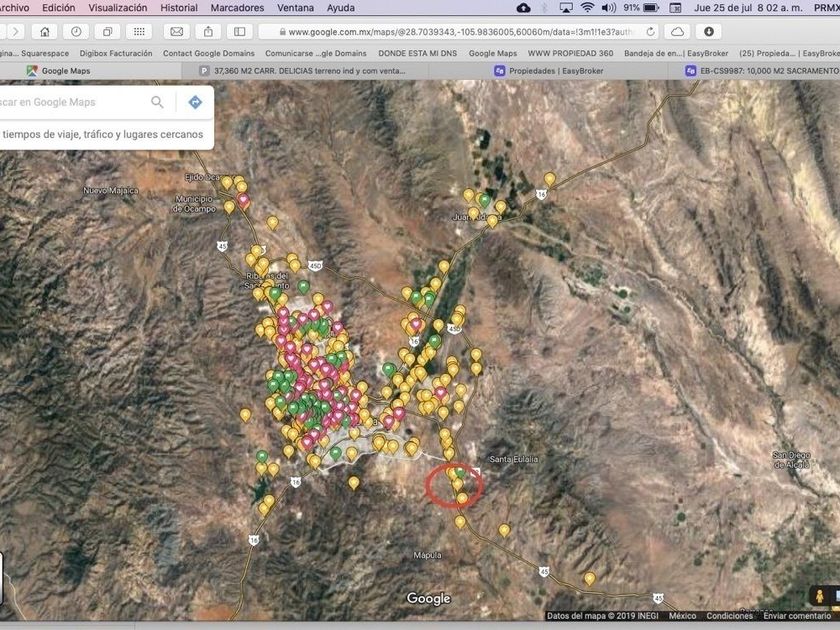Open directions with the blue arrow icon

tap(195, 102)
